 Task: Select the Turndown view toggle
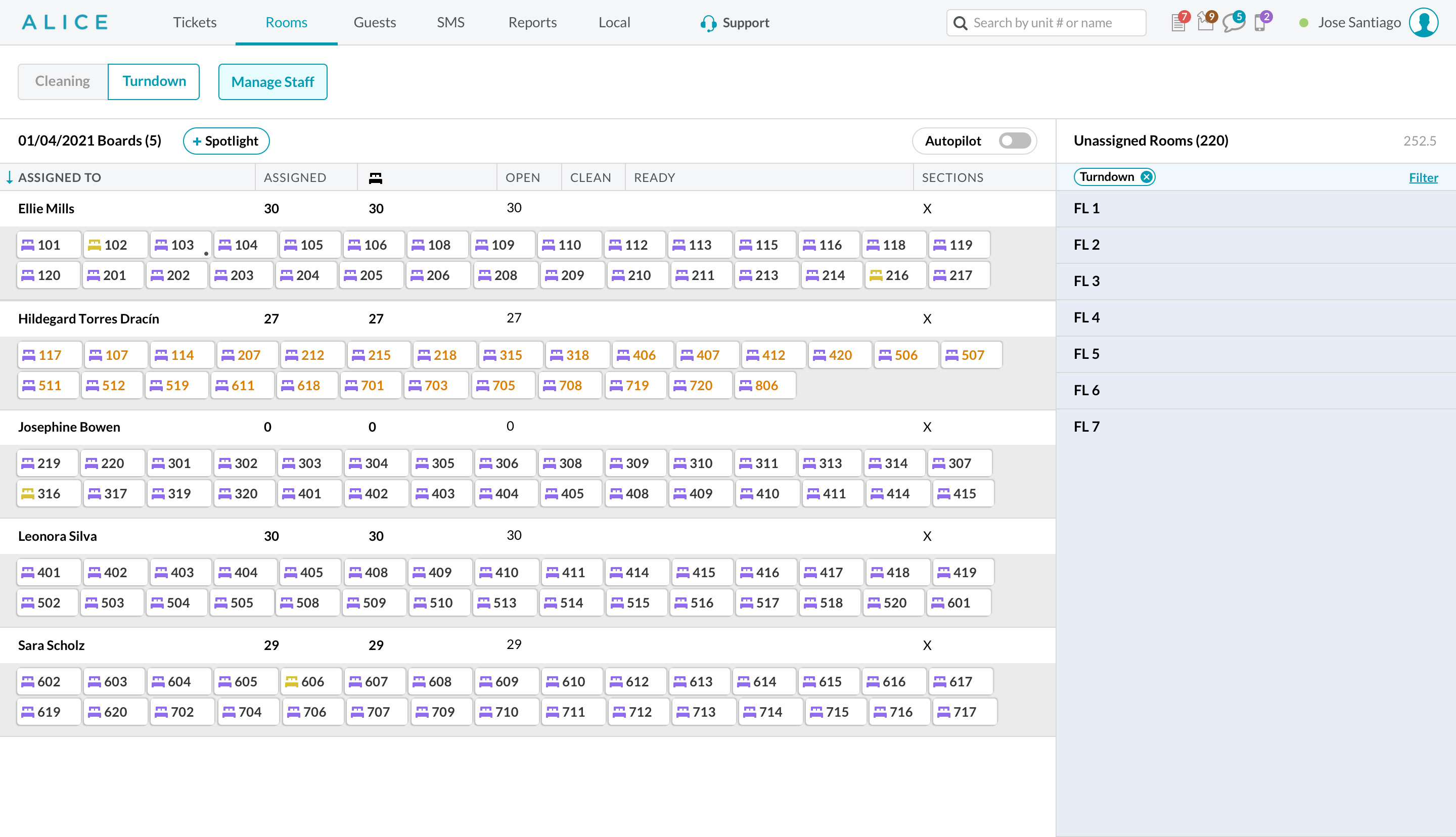point(154,81)
